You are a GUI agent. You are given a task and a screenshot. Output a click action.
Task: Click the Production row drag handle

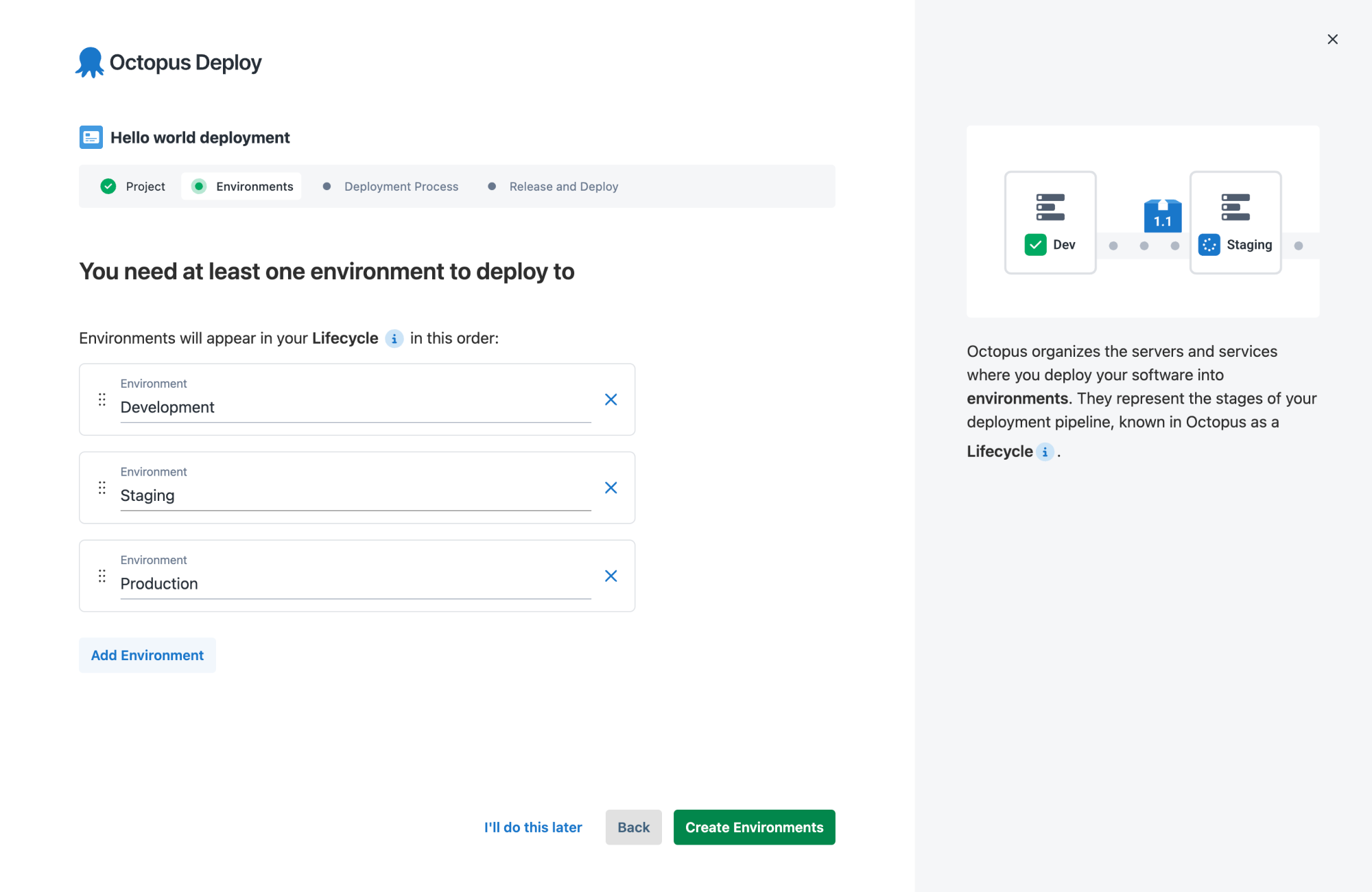102,576
